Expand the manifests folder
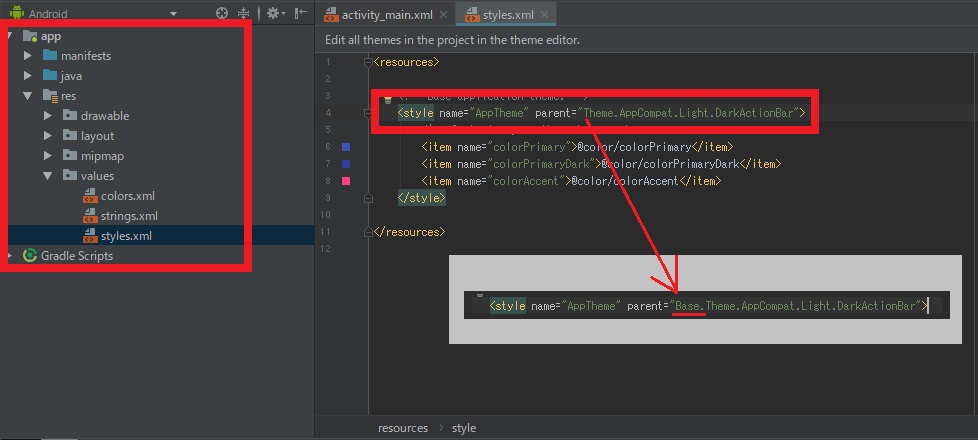 [x=27, y=56]
